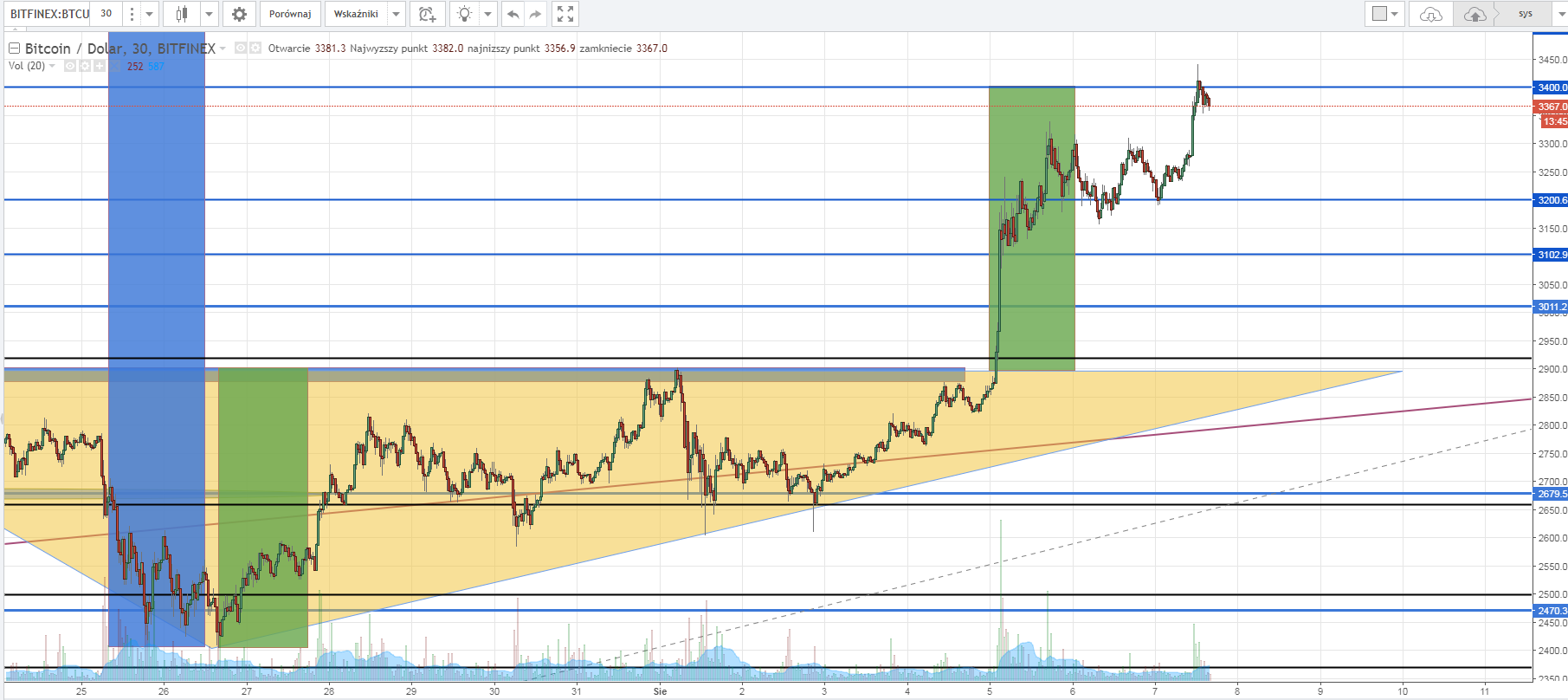
Task: Select the 30 minute interval button
Action: (x=106, y=14)
